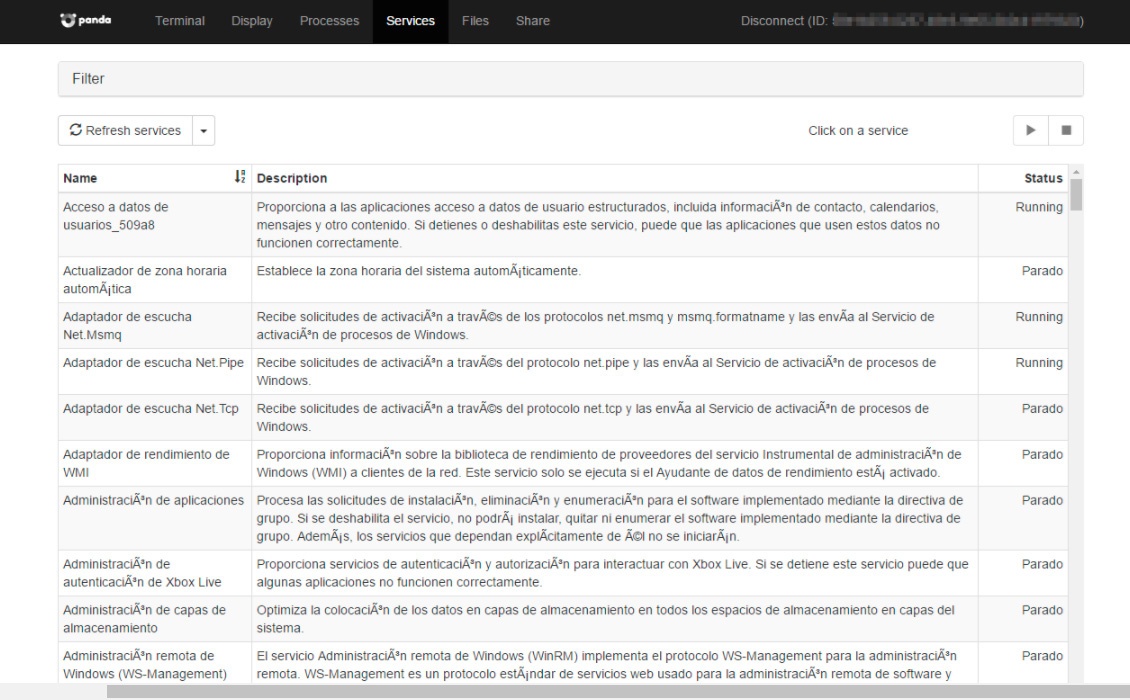The image size is (1130, 700).
Task: Select Administración remota de Windows (WS-Management)
Action: coord(144,665)
